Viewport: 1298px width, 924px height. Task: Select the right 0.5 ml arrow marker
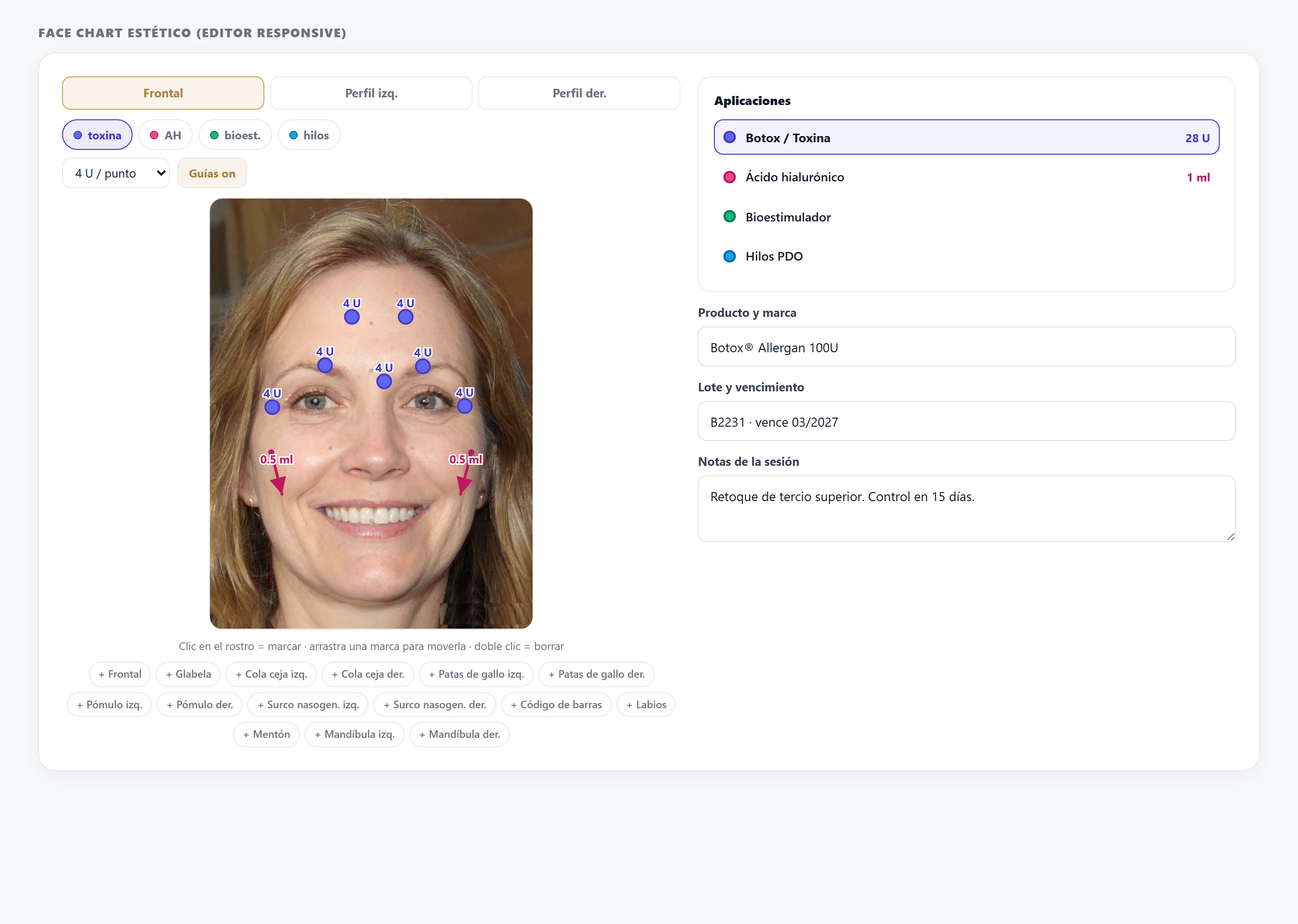click(x=466, y=473)
